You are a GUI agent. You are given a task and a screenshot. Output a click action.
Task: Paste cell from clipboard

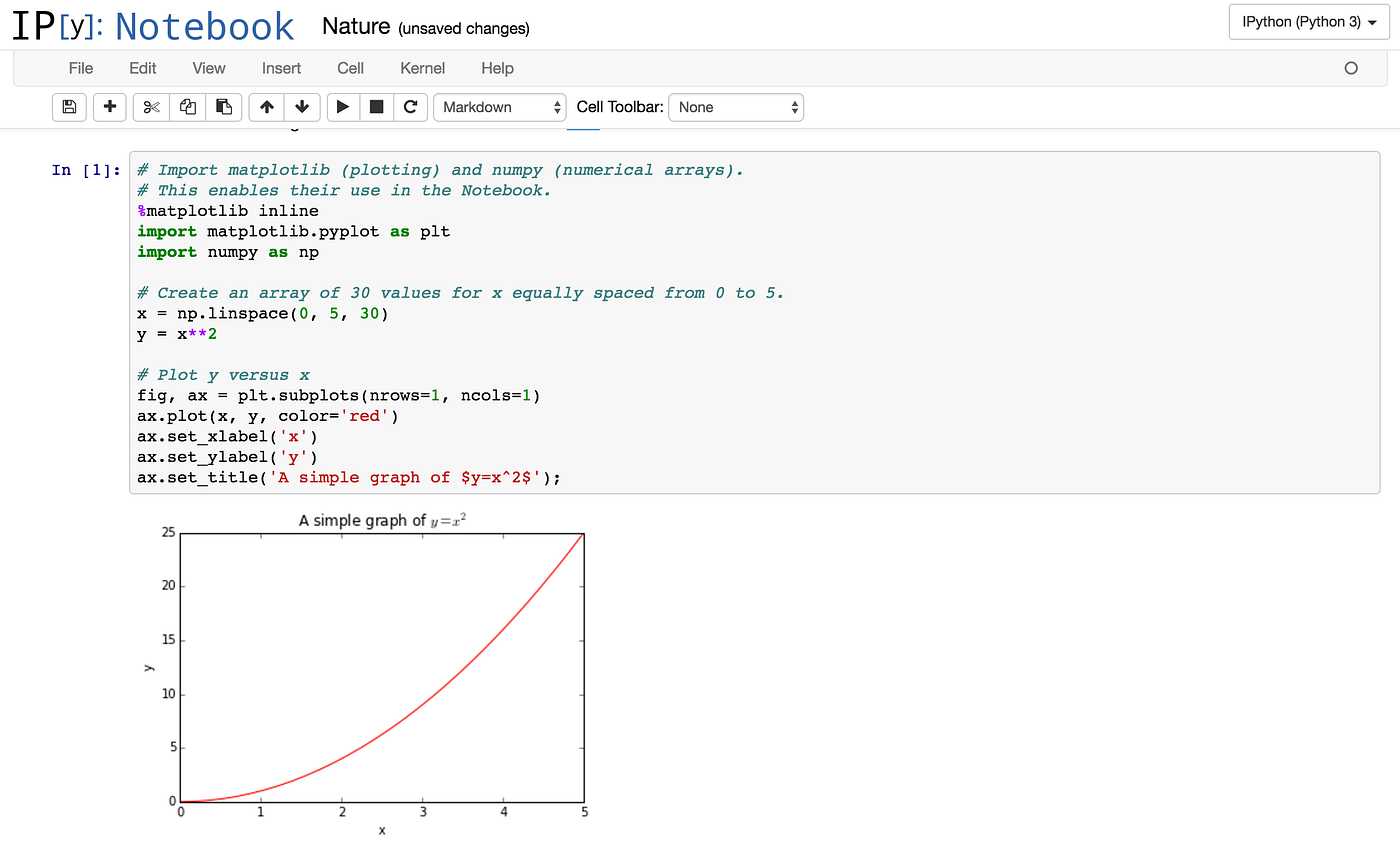tap(224, 107)
